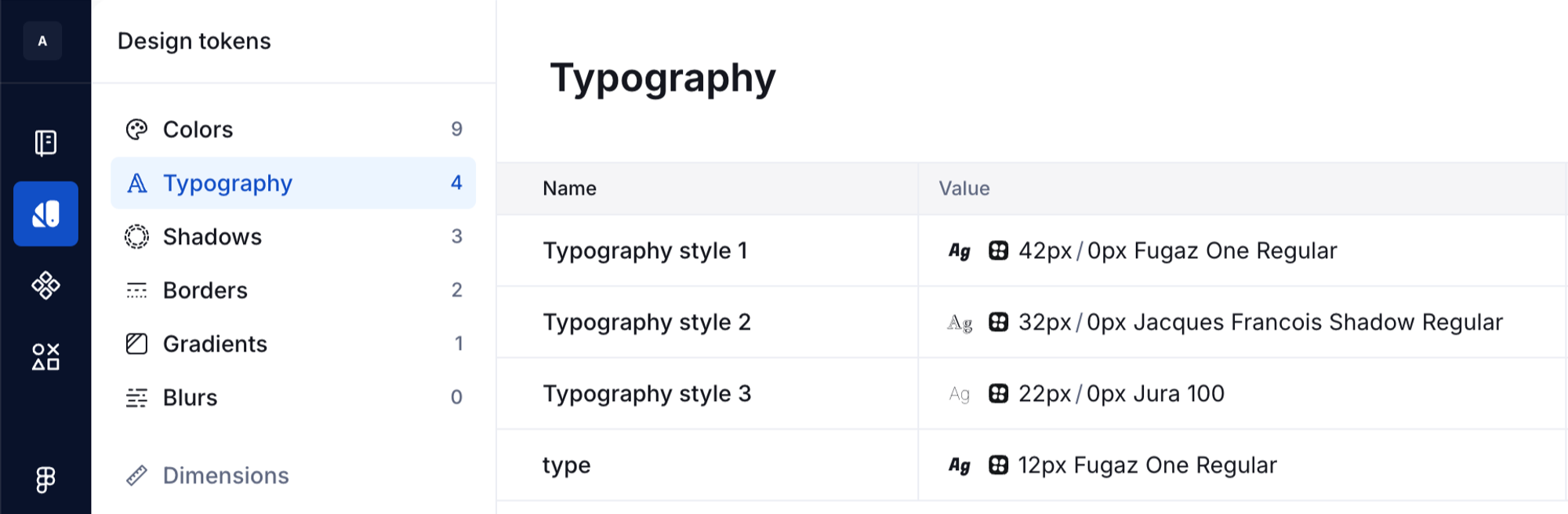Select the 'type' name cell
1568x514 pixels.
coord(707,465)
